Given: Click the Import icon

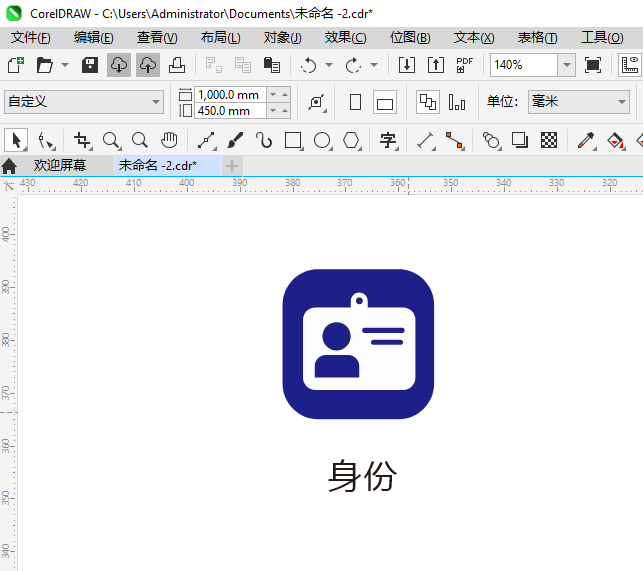Looking at the screenshot, I should 407,65.
